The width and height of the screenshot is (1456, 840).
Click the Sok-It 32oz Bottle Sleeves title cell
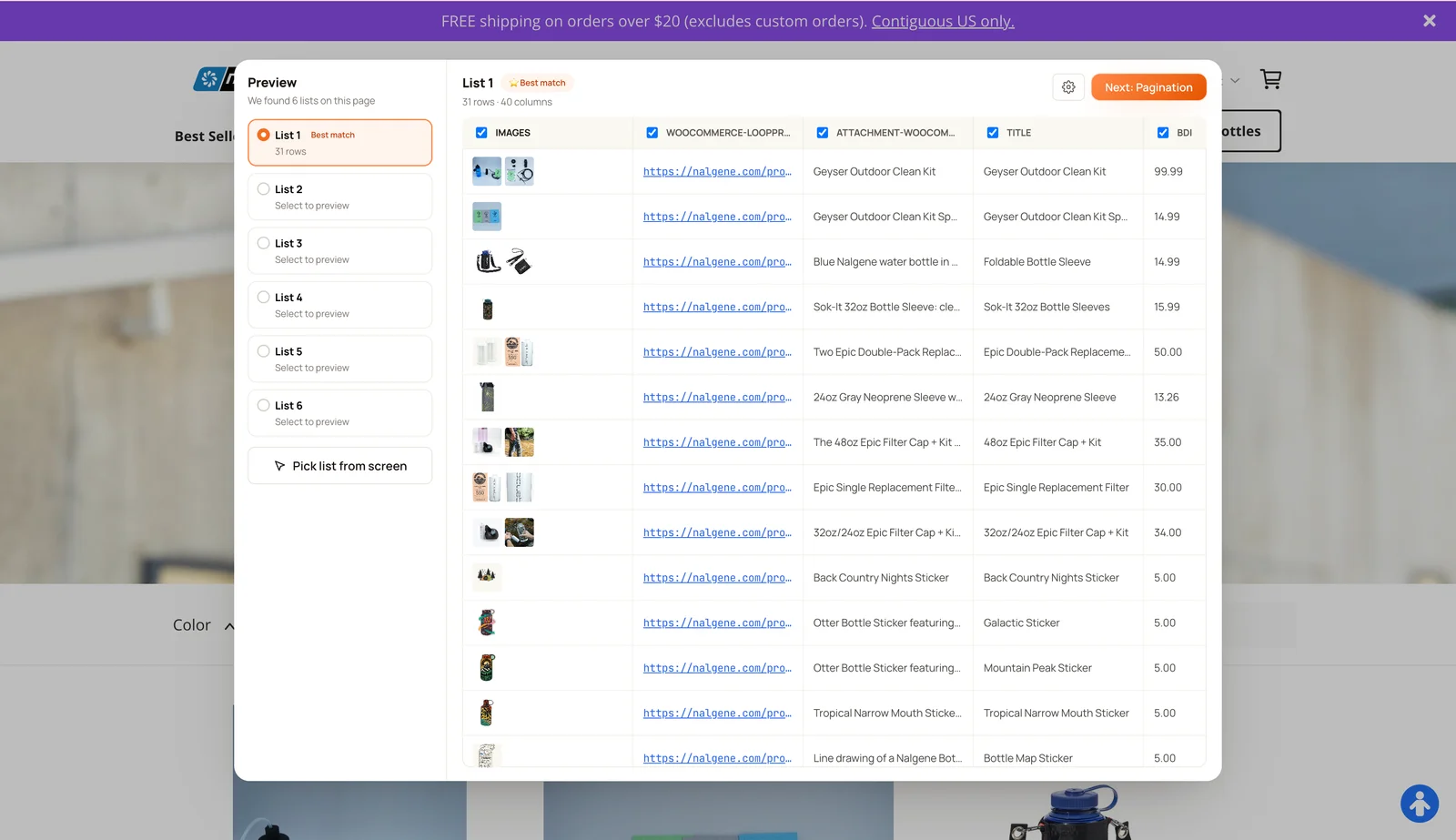(x=1046, y=307)
